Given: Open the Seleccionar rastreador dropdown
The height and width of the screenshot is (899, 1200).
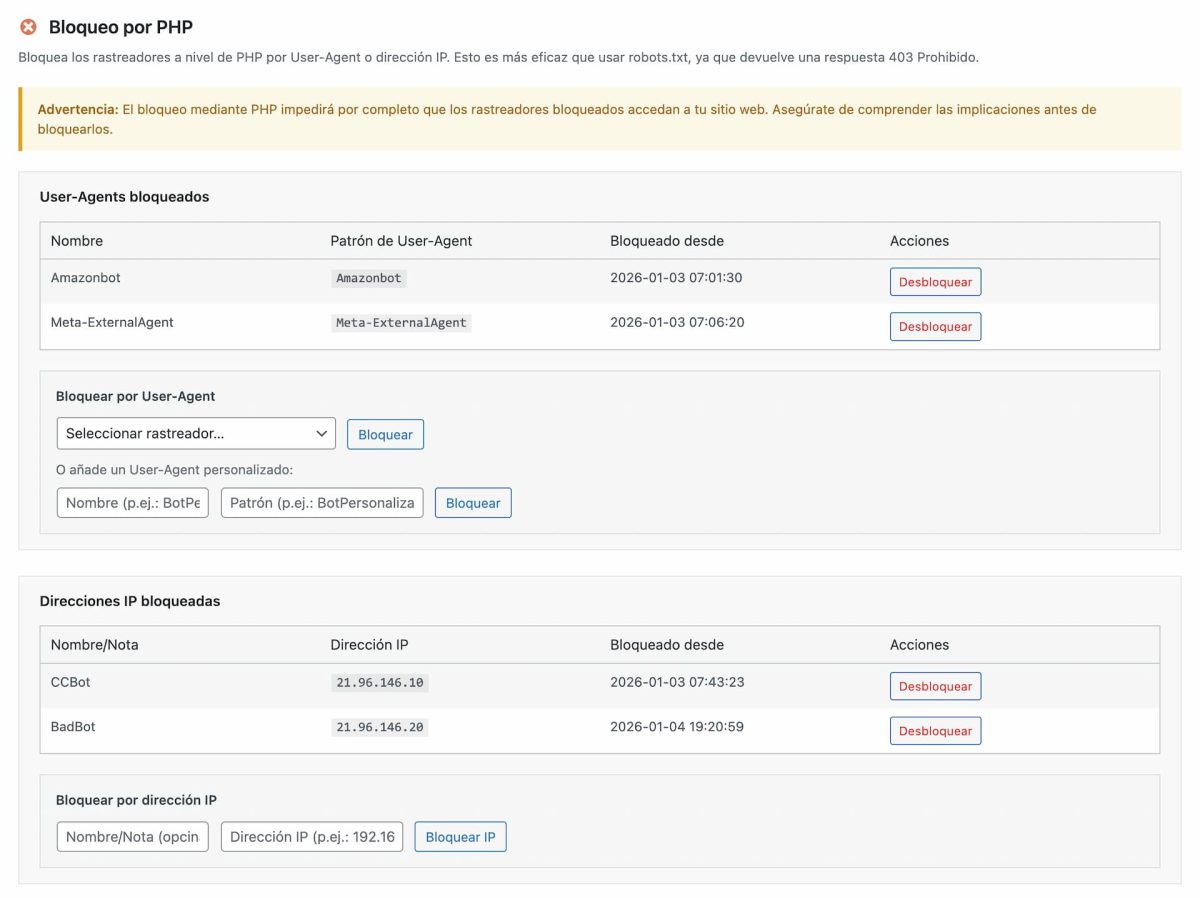Looking at the screenshot, I should (197, 433).
